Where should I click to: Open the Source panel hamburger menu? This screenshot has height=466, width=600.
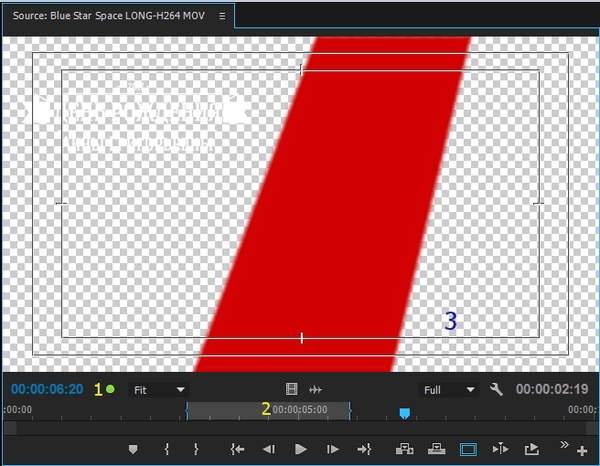point(222,16)
